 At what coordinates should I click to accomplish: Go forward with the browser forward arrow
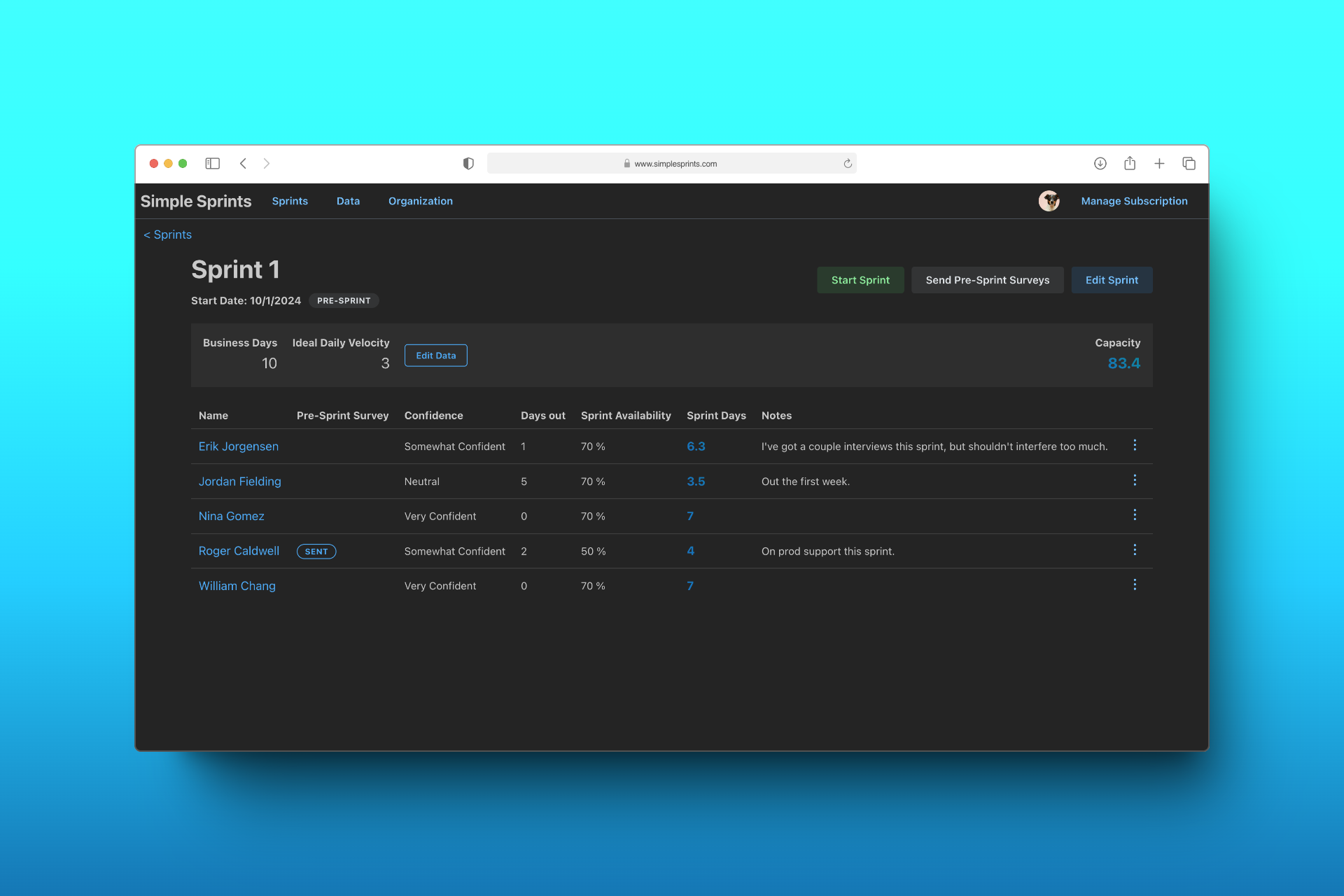pyautogui.click(x=267, y=163)
